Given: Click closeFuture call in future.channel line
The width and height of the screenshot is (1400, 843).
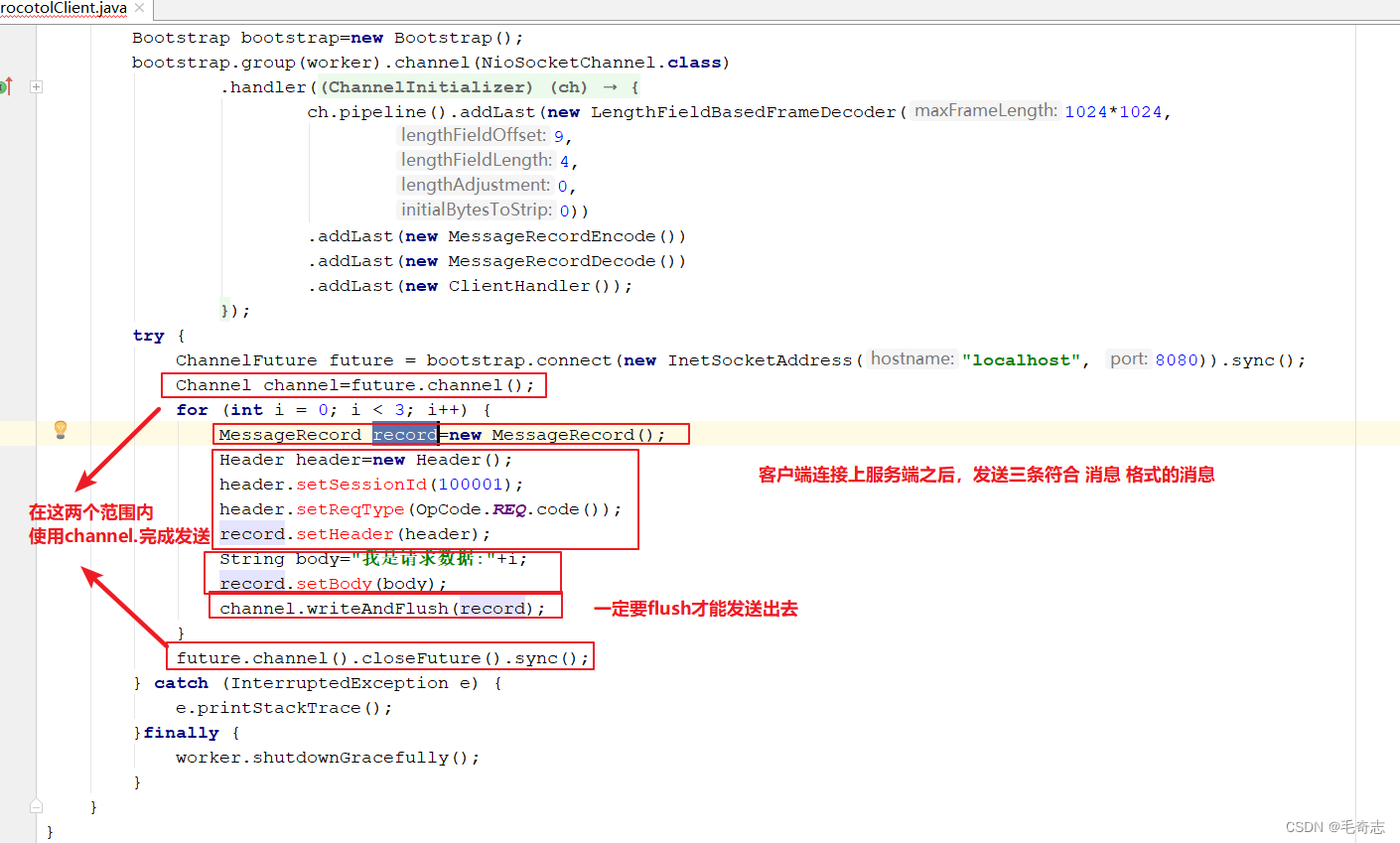Looking at the screenshot, I should [422, 658].
